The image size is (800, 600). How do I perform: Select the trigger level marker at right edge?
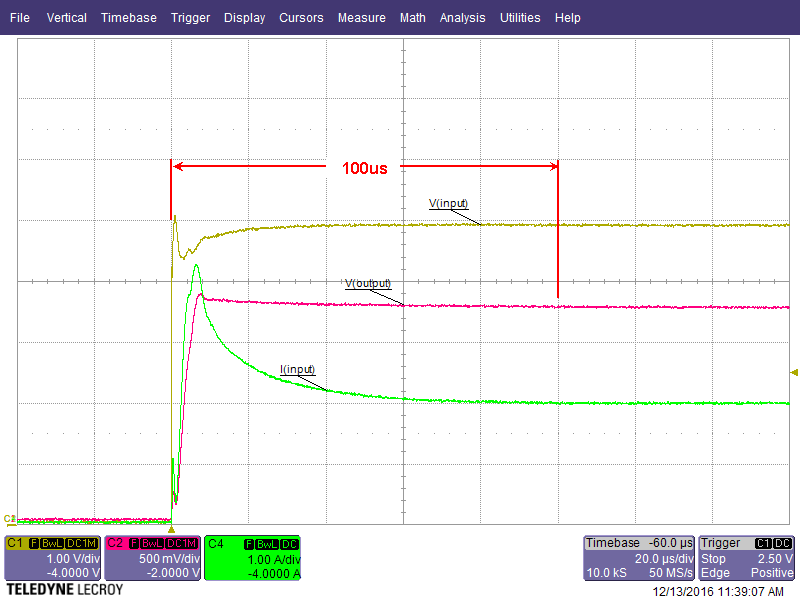[x=794, y=373]
